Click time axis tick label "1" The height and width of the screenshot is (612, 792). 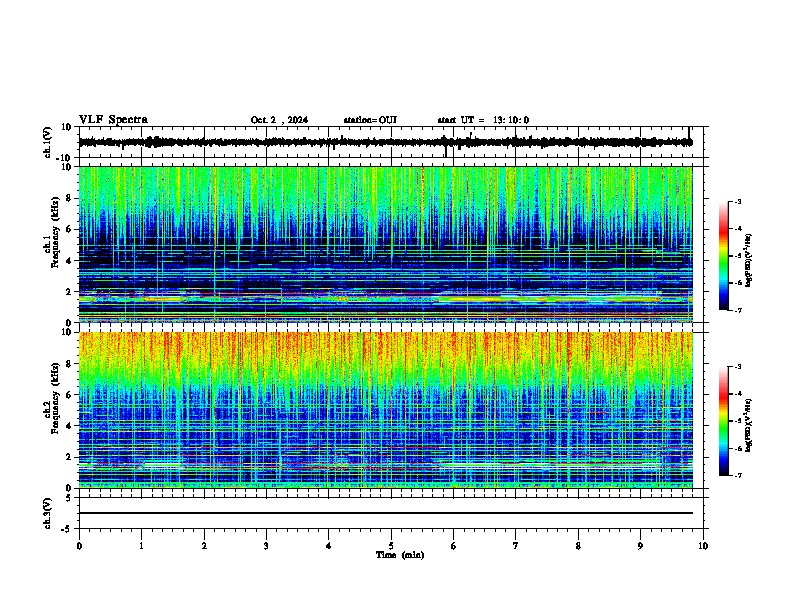142,546
